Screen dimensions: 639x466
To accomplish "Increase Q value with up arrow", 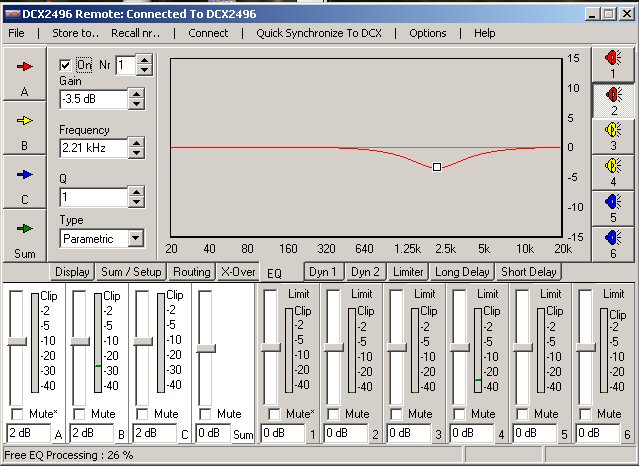I will (x=136, y=192).
